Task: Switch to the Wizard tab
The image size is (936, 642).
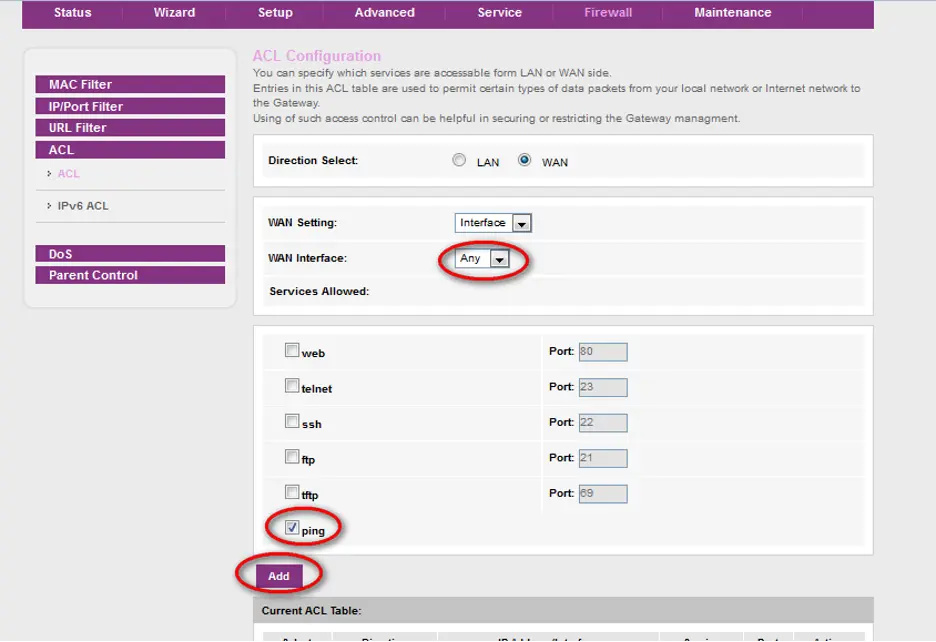Action: tap(174, 13)
